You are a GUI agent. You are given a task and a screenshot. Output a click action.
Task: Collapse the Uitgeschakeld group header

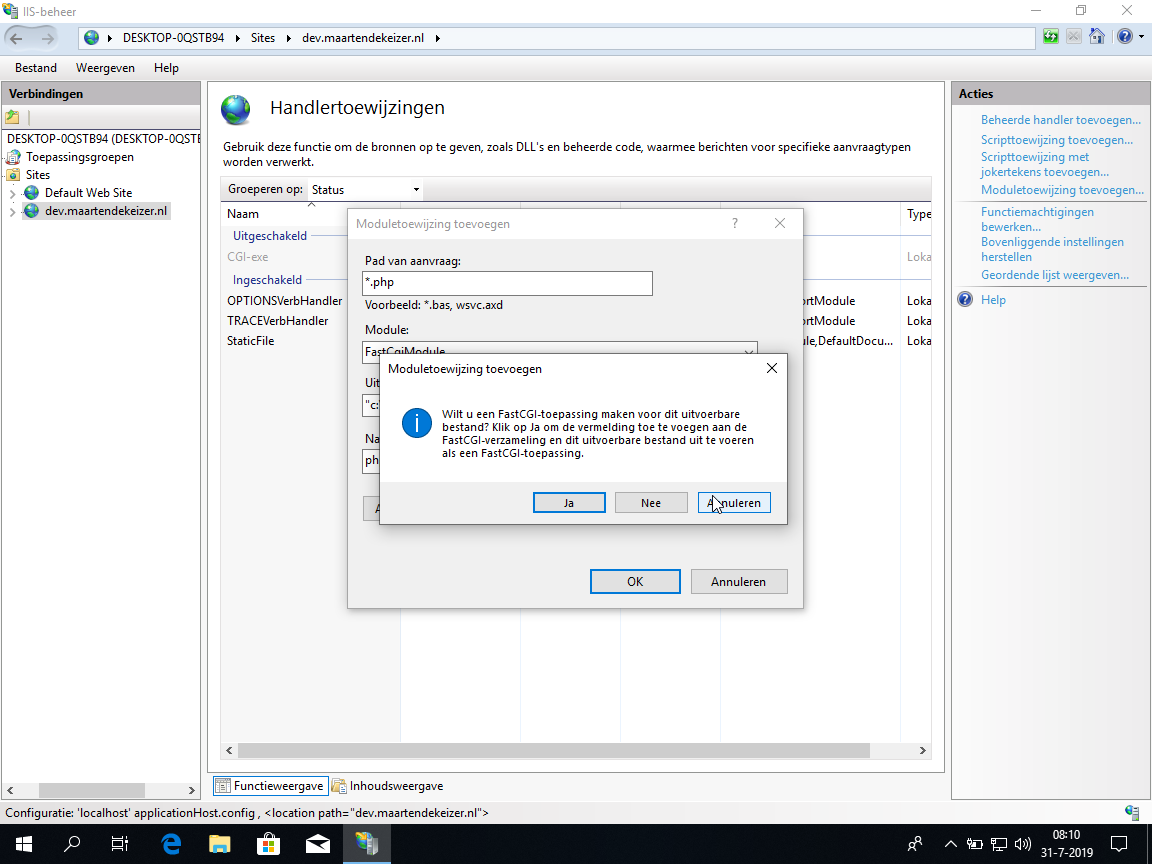tap(270, 236)
